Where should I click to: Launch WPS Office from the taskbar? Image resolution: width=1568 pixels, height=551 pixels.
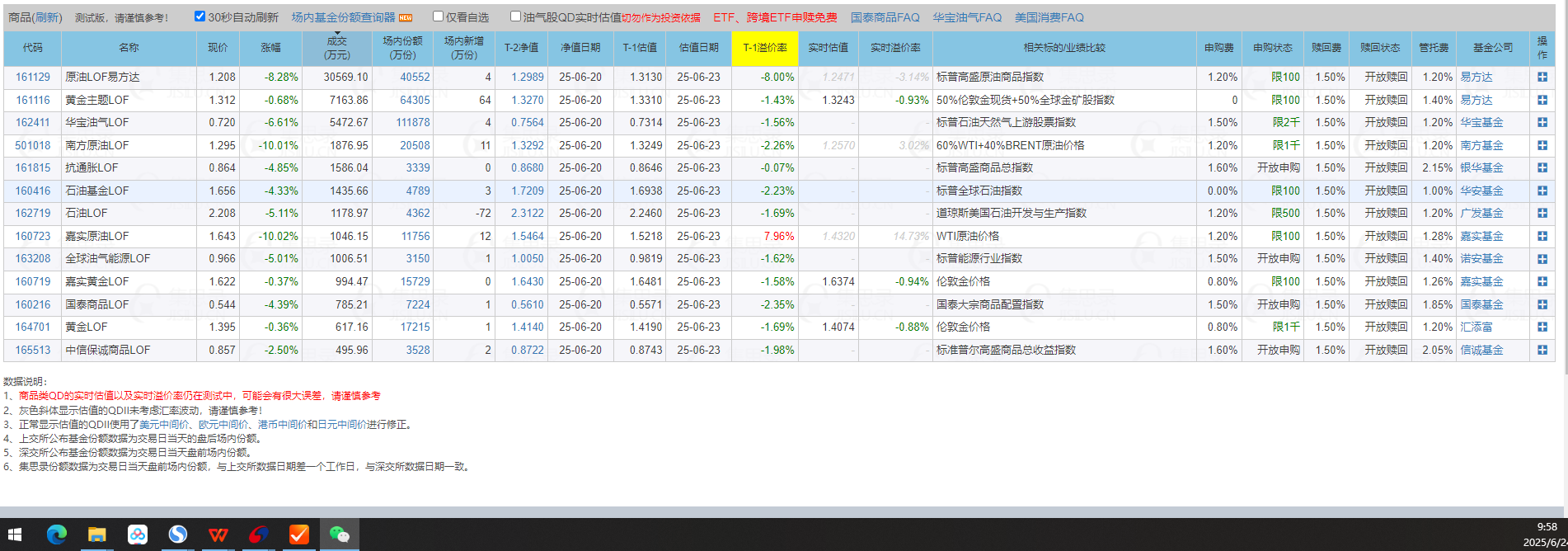click(x=218, y=535)
